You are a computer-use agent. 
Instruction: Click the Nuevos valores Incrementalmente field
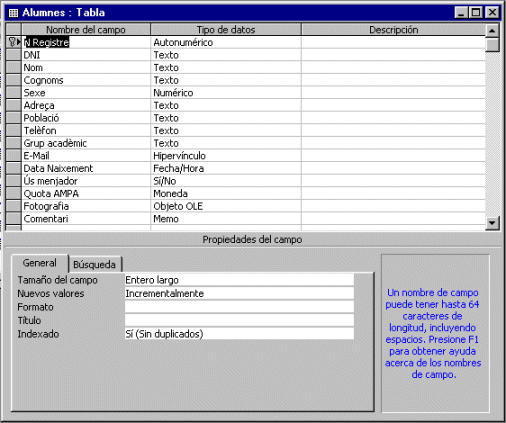coord(239,293)
